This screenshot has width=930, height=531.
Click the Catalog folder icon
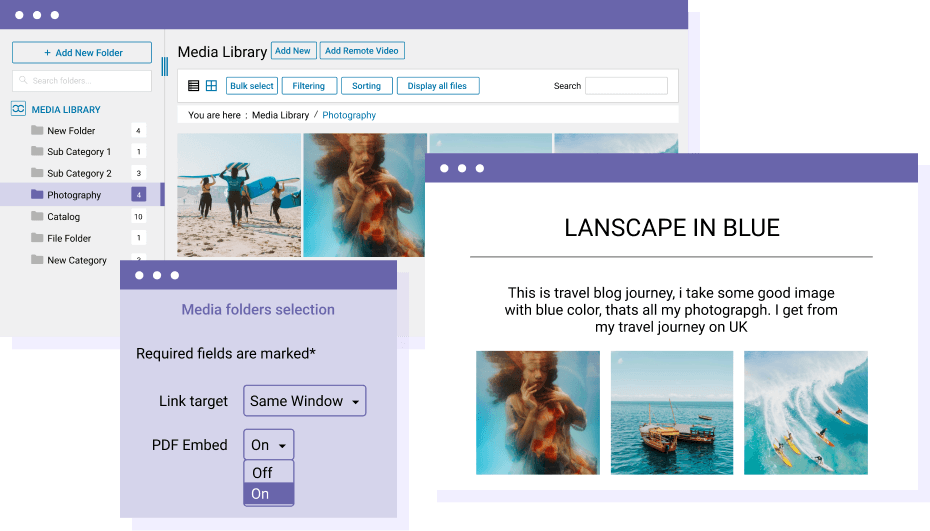pos(37,216)
